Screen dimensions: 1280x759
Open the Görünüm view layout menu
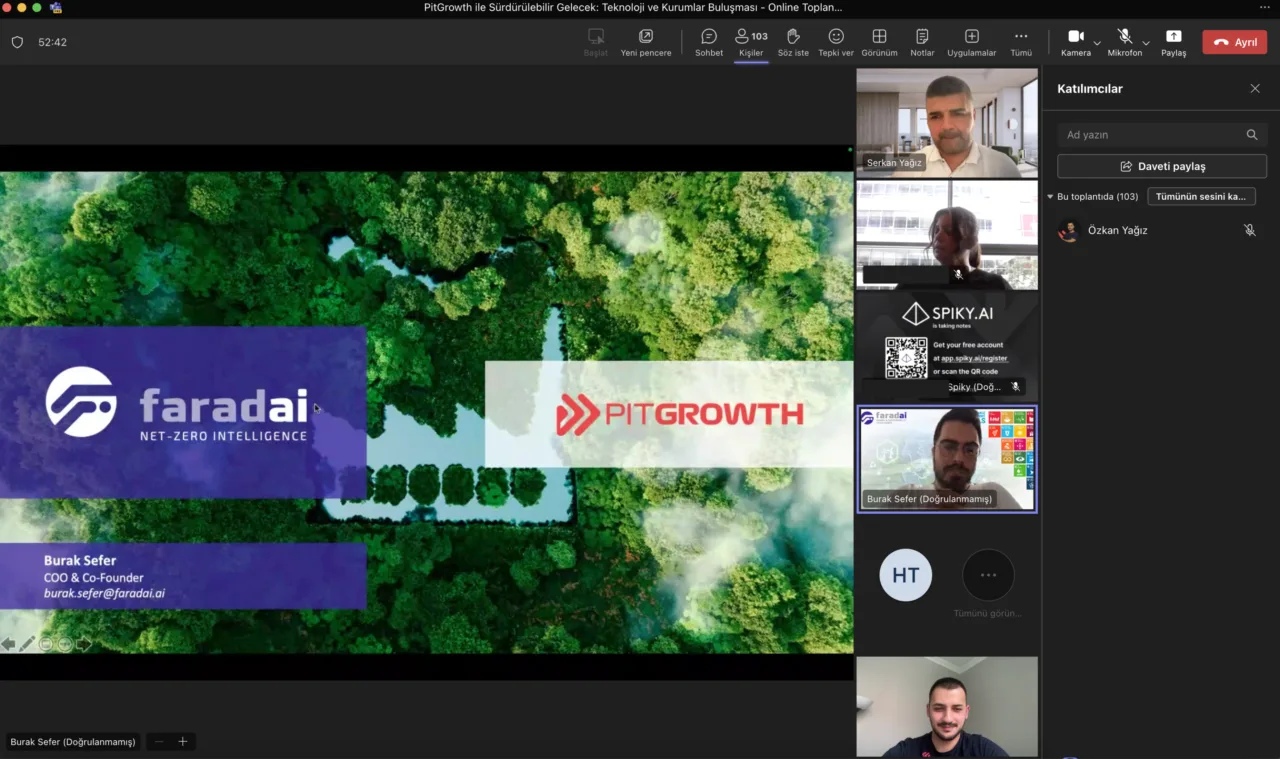point(879,42)
